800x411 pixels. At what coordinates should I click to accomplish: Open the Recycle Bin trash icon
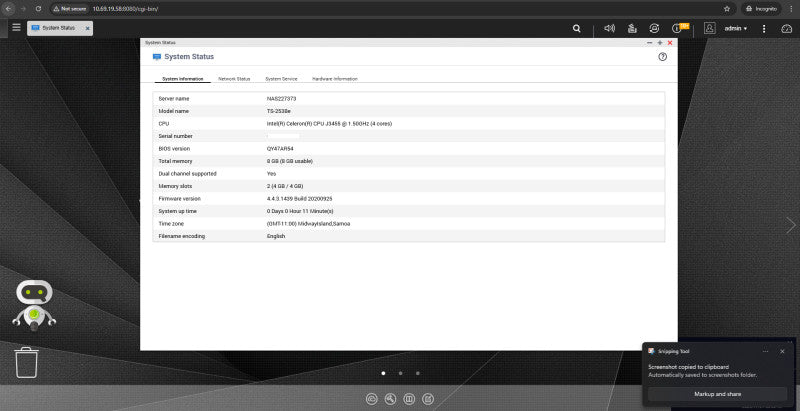pyautogui.click(x=27, y=362)
